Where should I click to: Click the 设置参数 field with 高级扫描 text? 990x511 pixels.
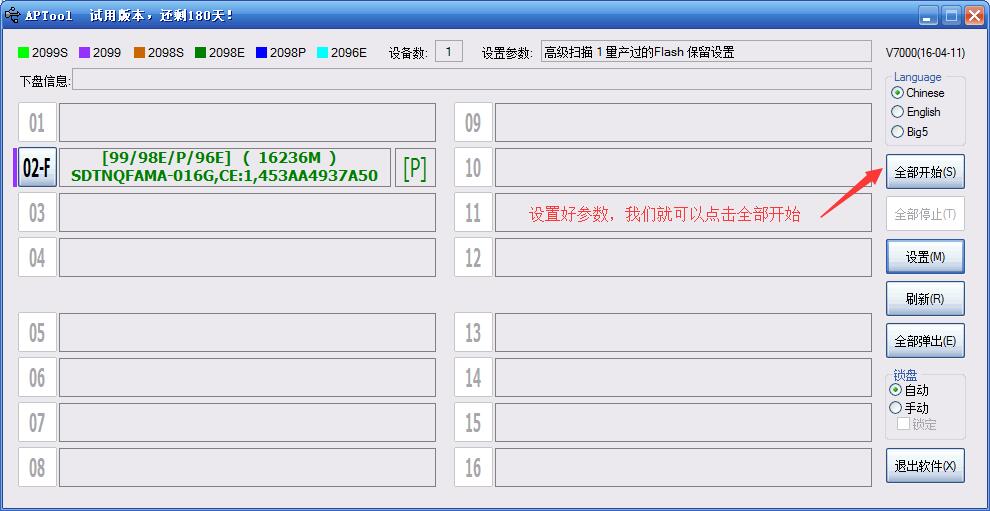[x=706, y=52]
